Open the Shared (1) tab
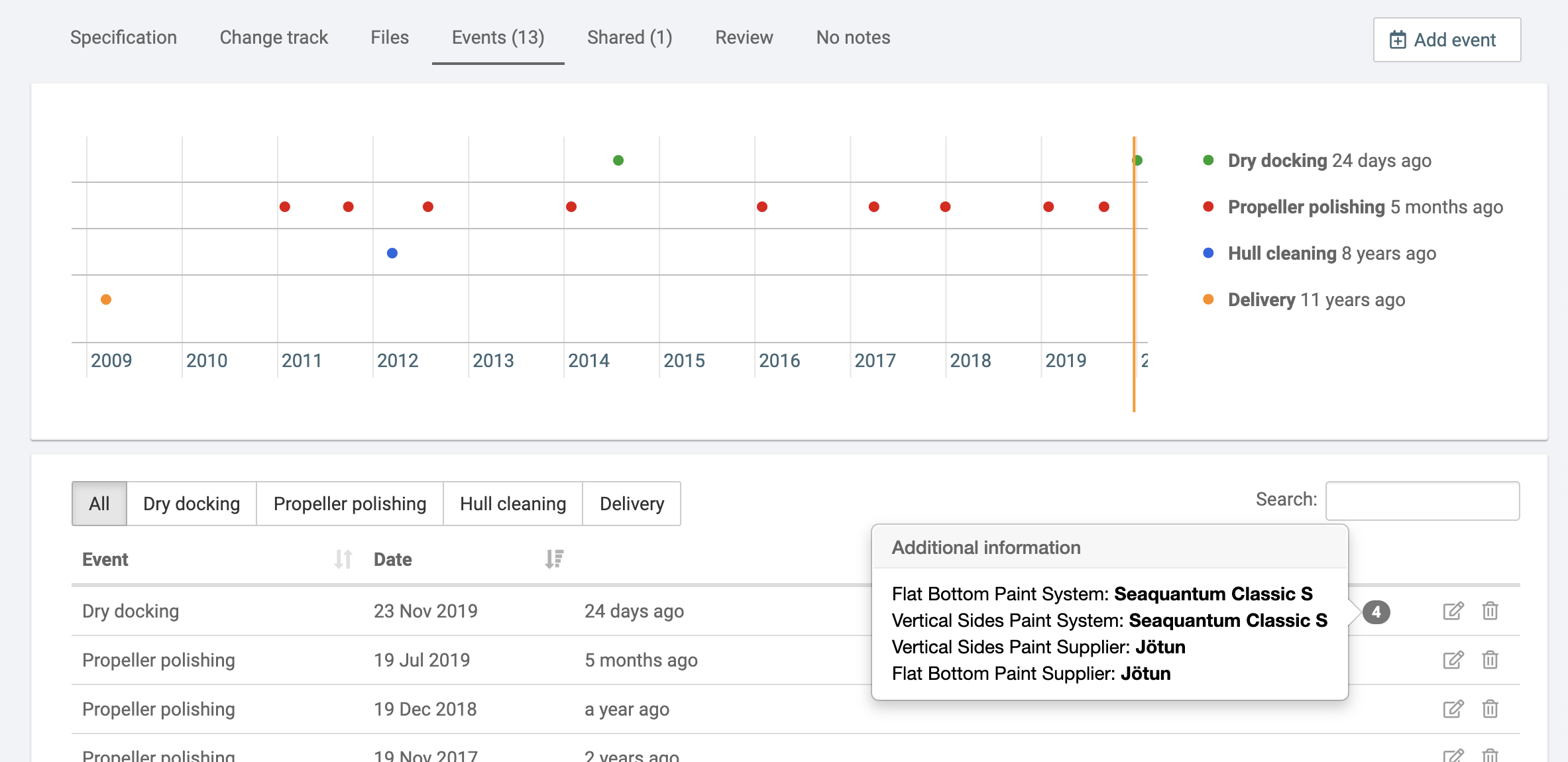Viewport: 1568px width, 762px height. [x=629, y=38]
